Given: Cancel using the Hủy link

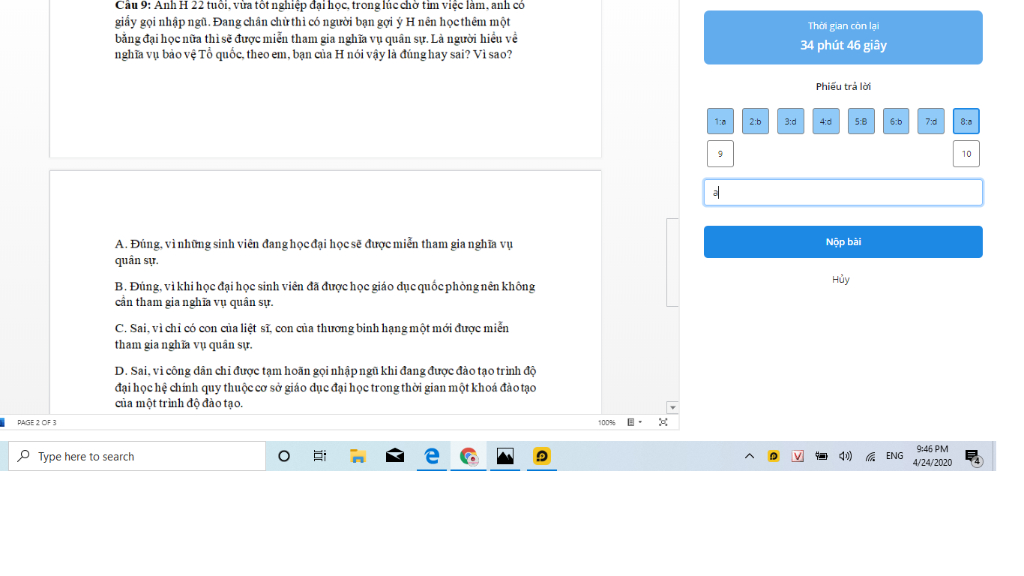Looking at the screenshot, I should coord(840,280).
